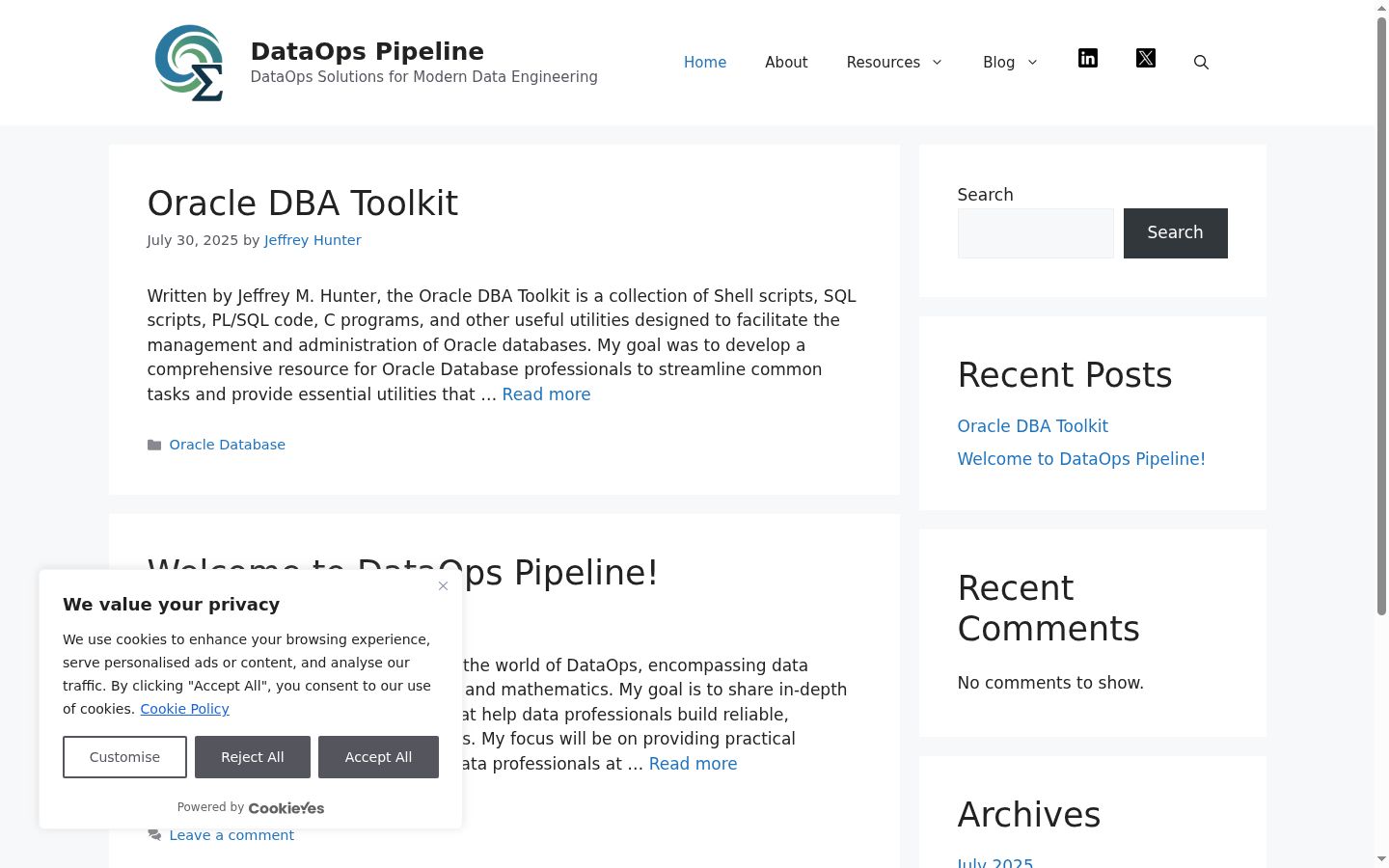1389x868 pixels.
Task: Click the DataOps Pipeline site title
Action: [x=368, y=51]
